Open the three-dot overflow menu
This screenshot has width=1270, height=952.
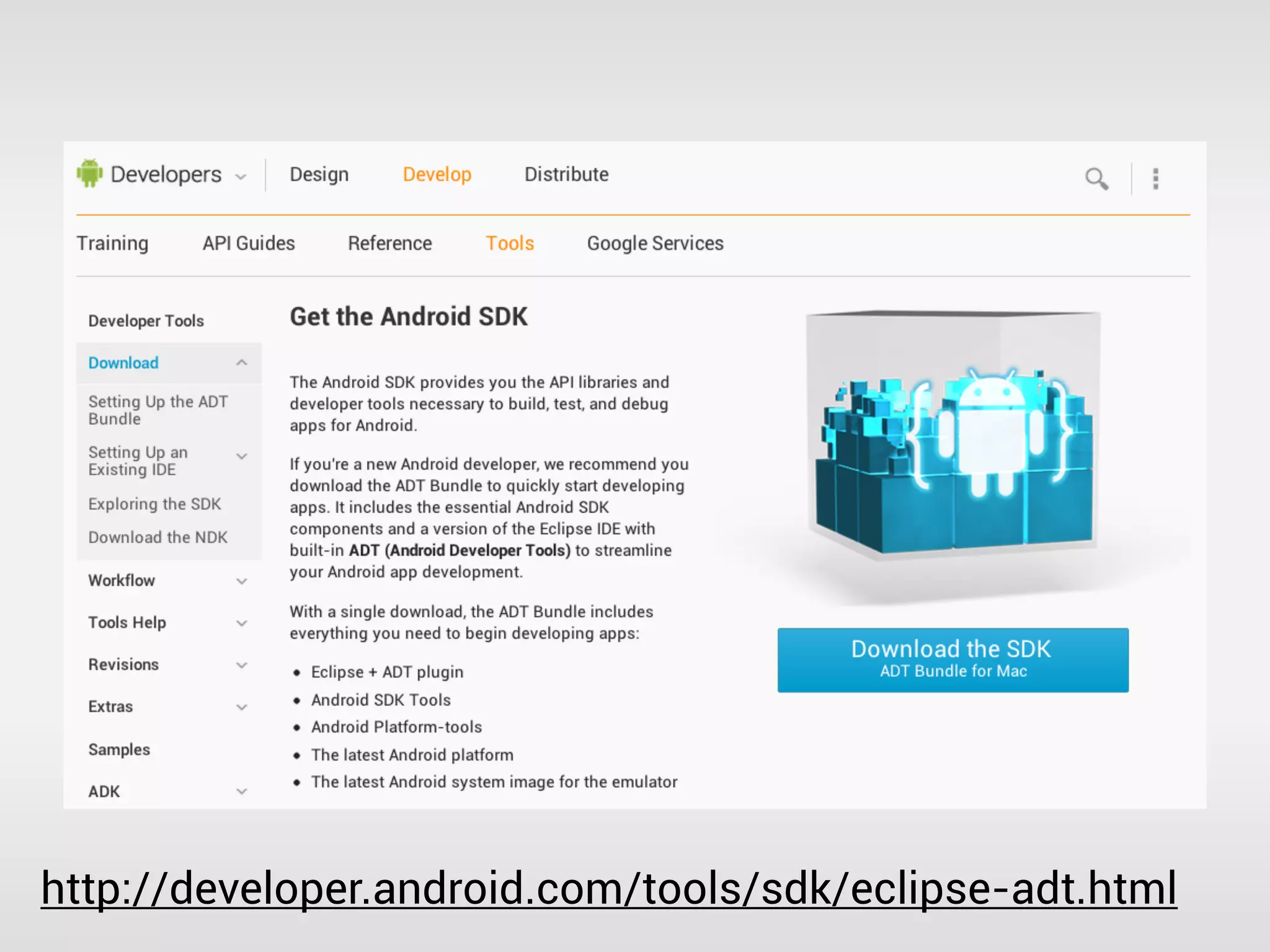(1155, 178)
